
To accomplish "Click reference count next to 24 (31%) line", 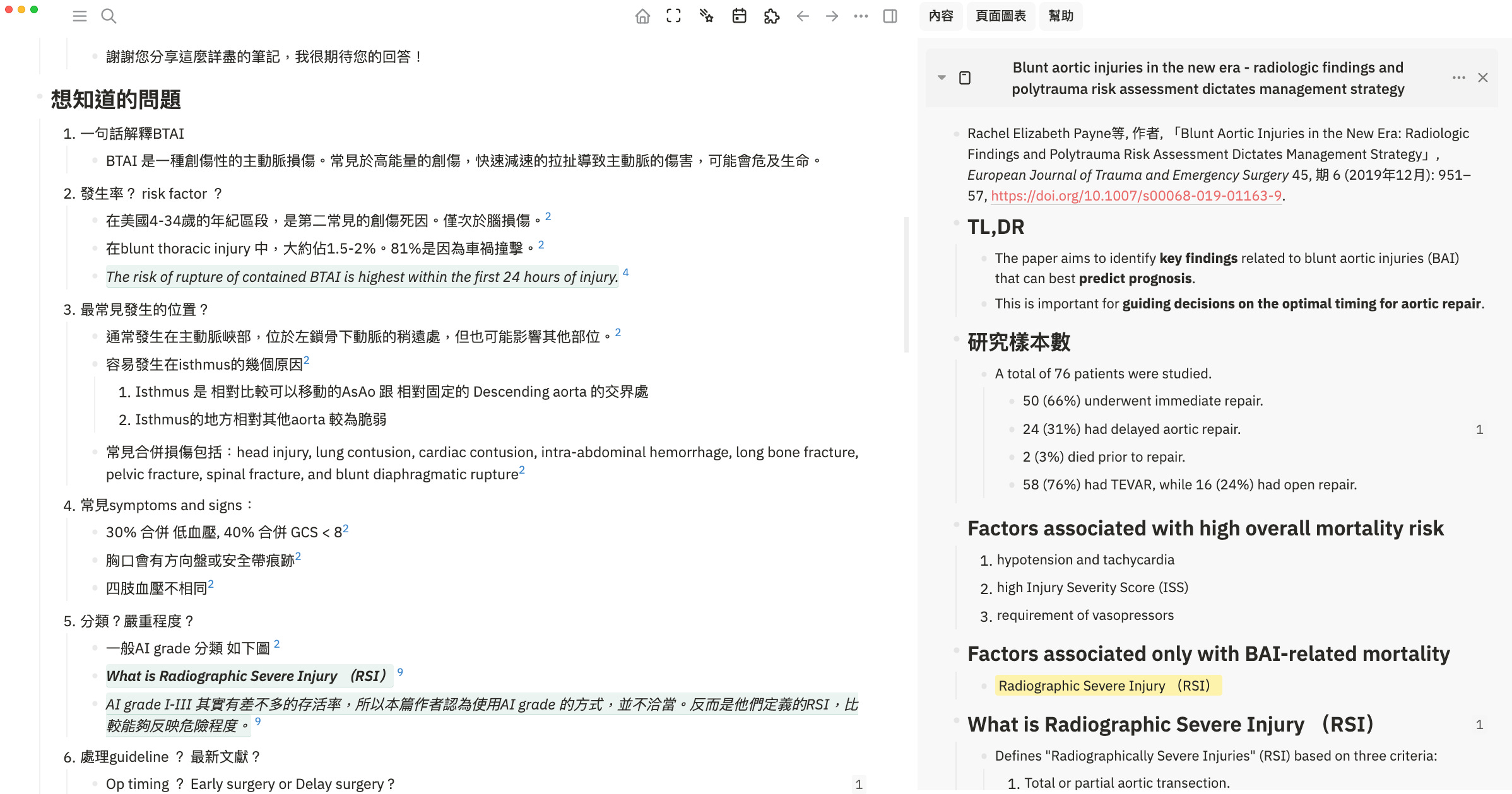I will click(1479, 429).
